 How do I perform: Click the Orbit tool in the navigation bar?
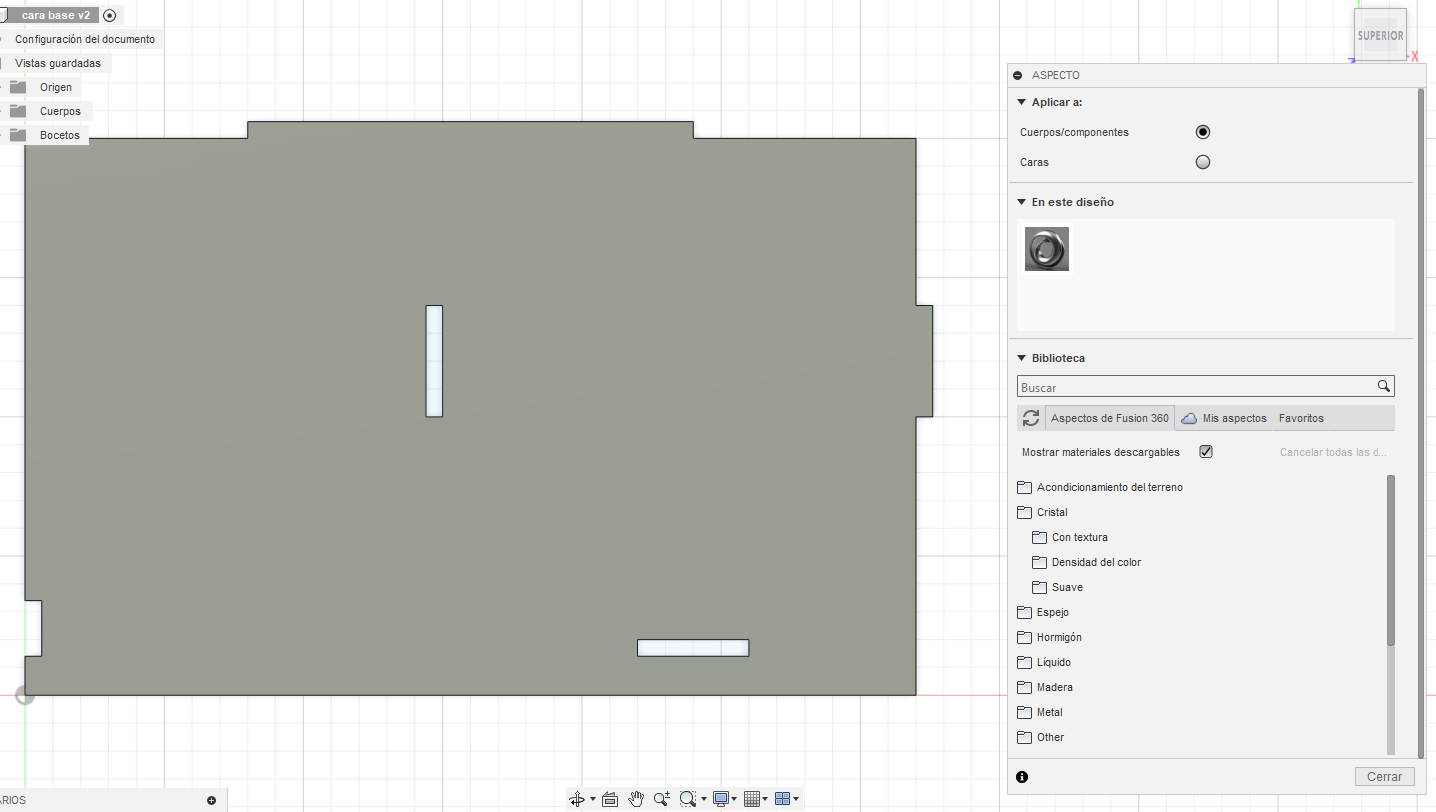click(577, 799)
